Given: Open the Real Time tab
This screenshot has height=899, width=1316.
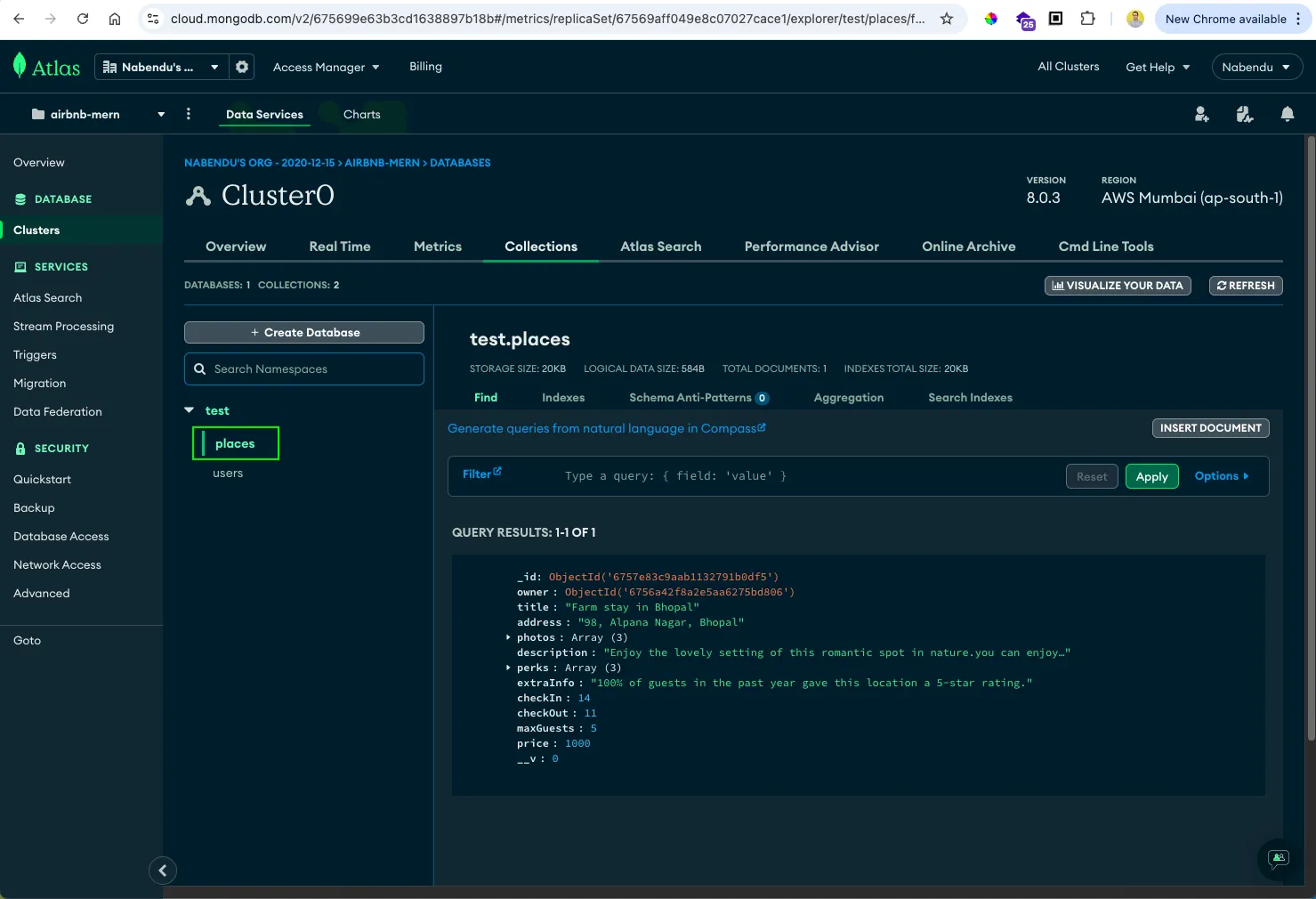Looking at the screenshot, I should point(340,247).
